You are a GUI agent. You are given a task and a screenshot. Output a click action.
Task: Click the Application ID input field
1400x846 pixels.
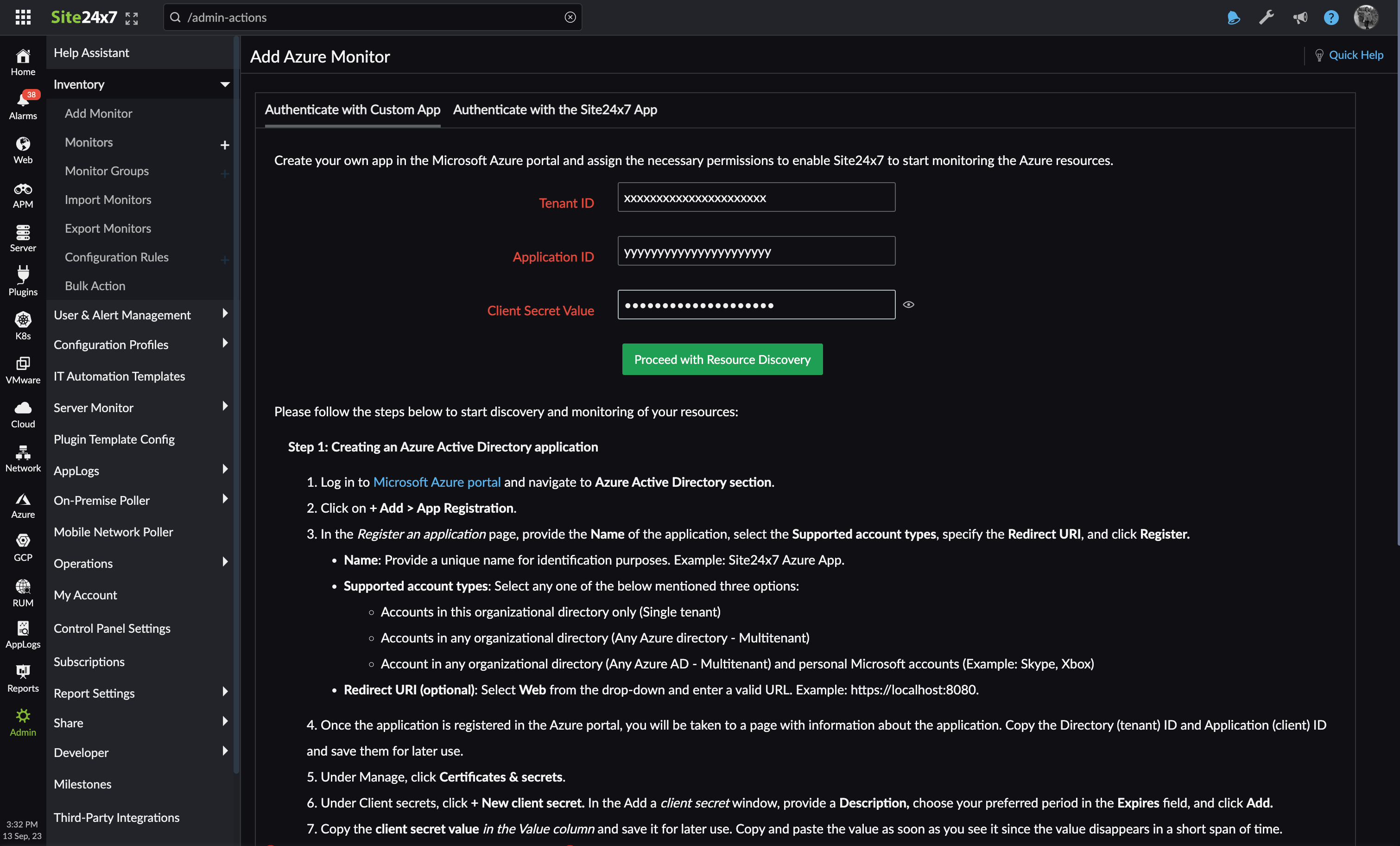[x=756, y=251]
